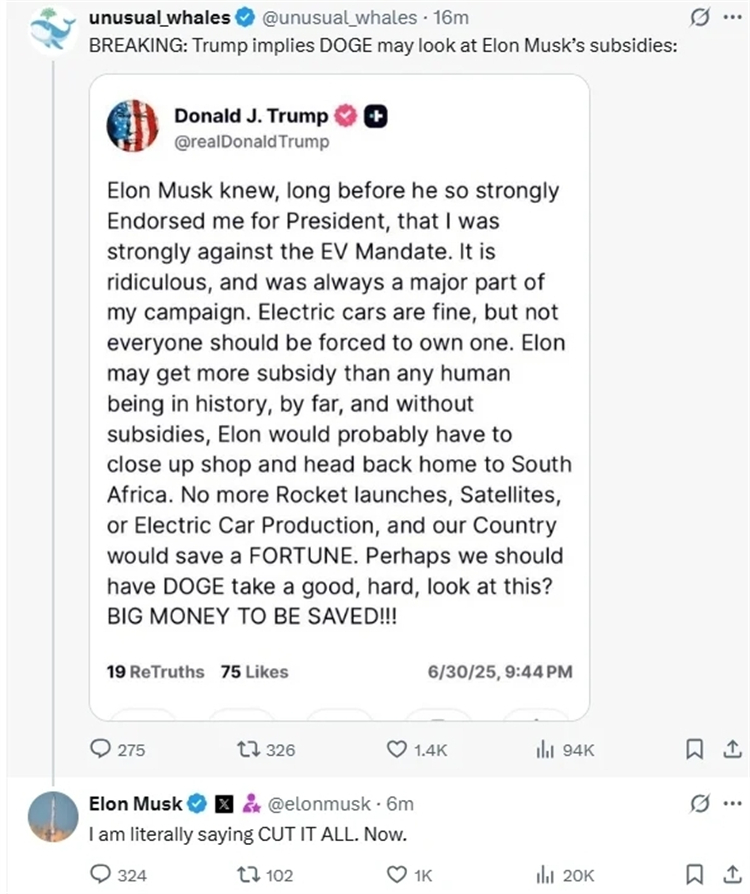This screenshot has width=750, height=894.
Task: Reply to the unusual_whales post
Action: click(101, 750)
